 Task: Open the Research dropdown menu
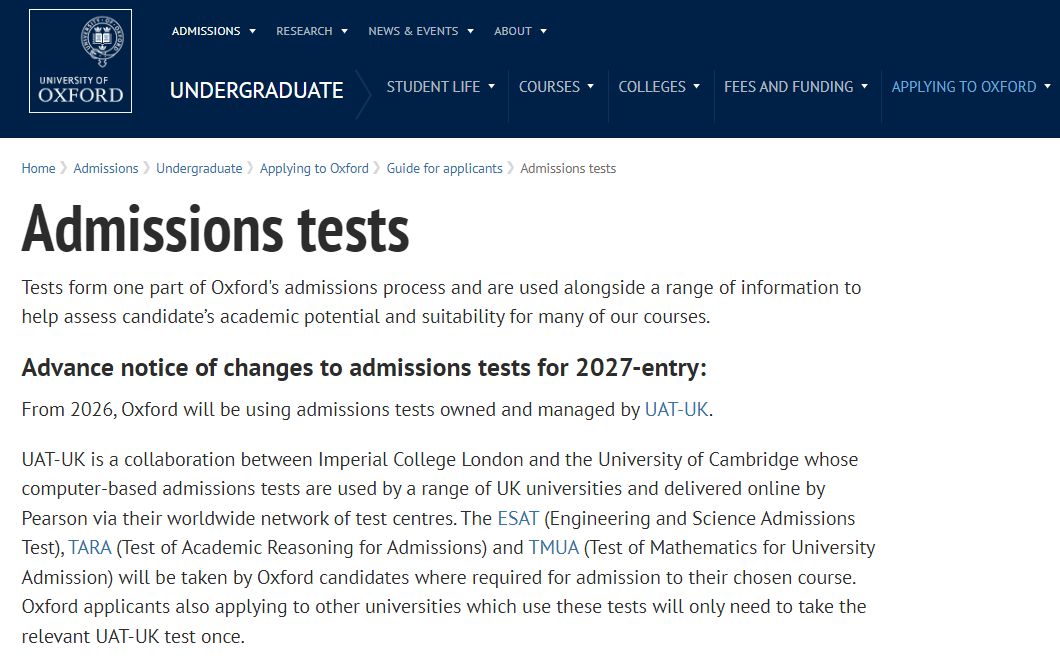(x=312, y=31)
